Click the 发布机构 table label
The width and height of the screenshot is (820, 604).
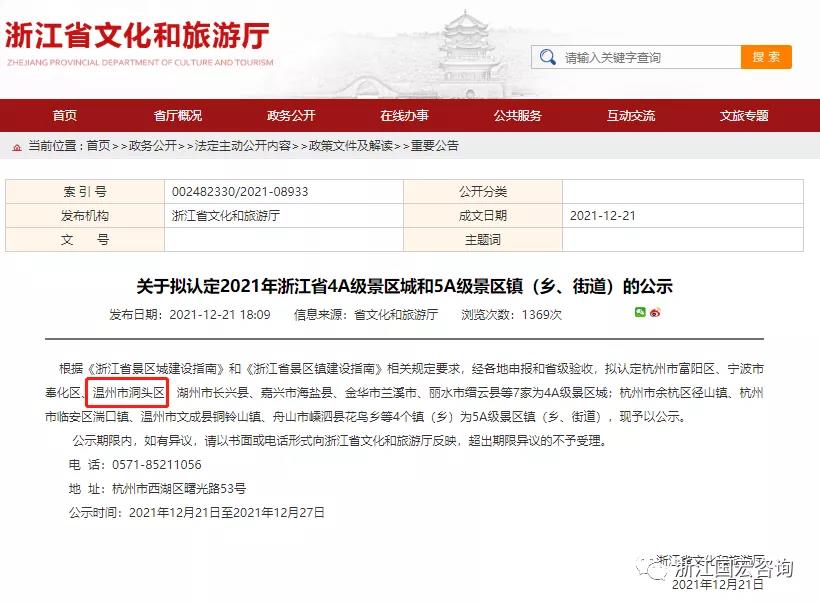[85, 216]
